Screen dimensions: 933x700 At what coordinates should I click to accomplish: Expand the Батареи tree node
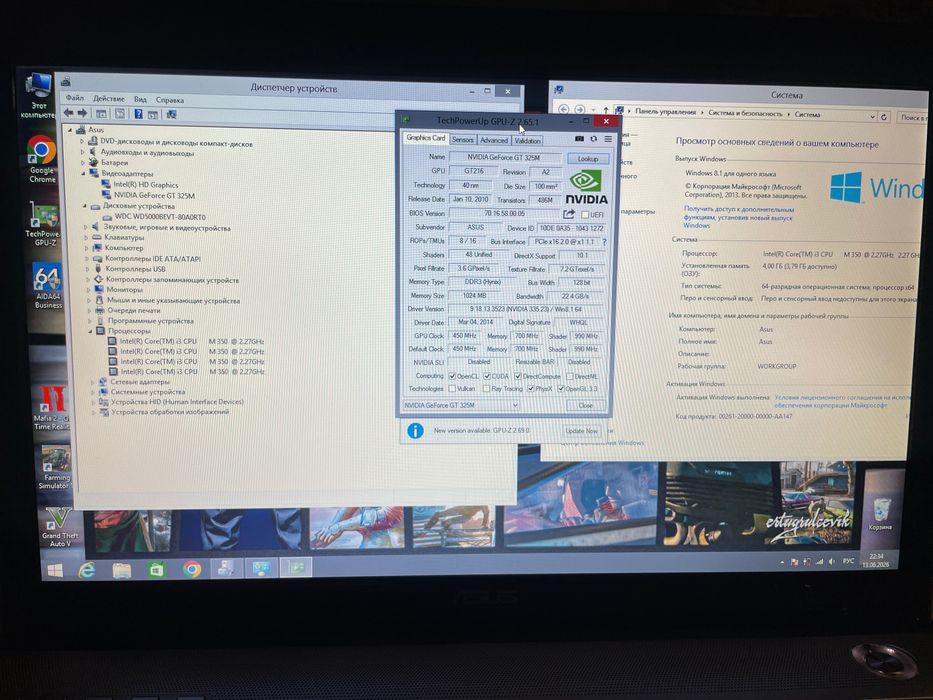tap(83, 162)
